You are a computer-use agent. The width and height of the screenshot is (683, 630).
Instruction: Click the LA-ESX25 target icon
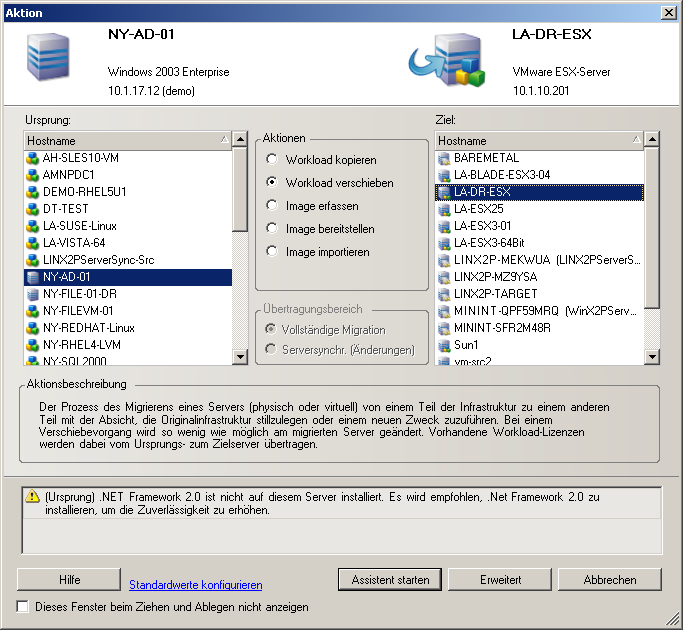444,209
